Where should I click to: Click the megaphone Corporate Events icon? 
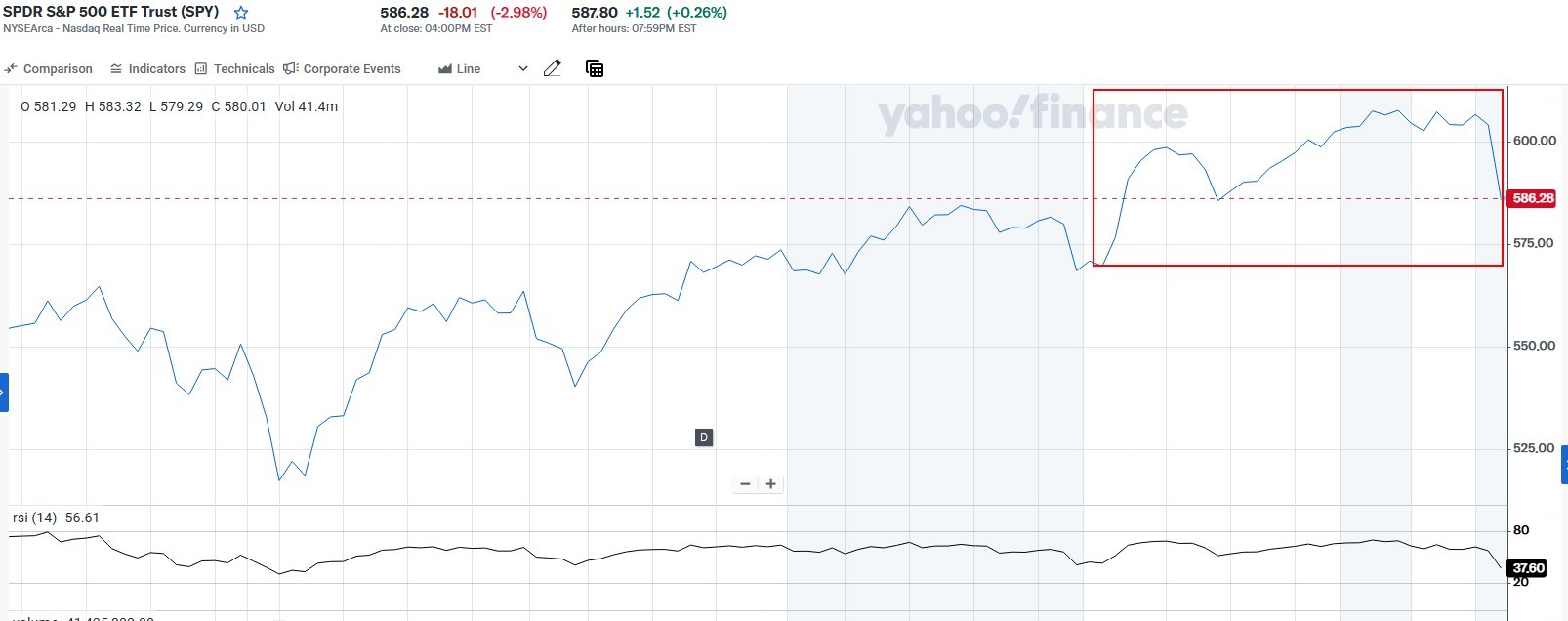pos(290,68)
